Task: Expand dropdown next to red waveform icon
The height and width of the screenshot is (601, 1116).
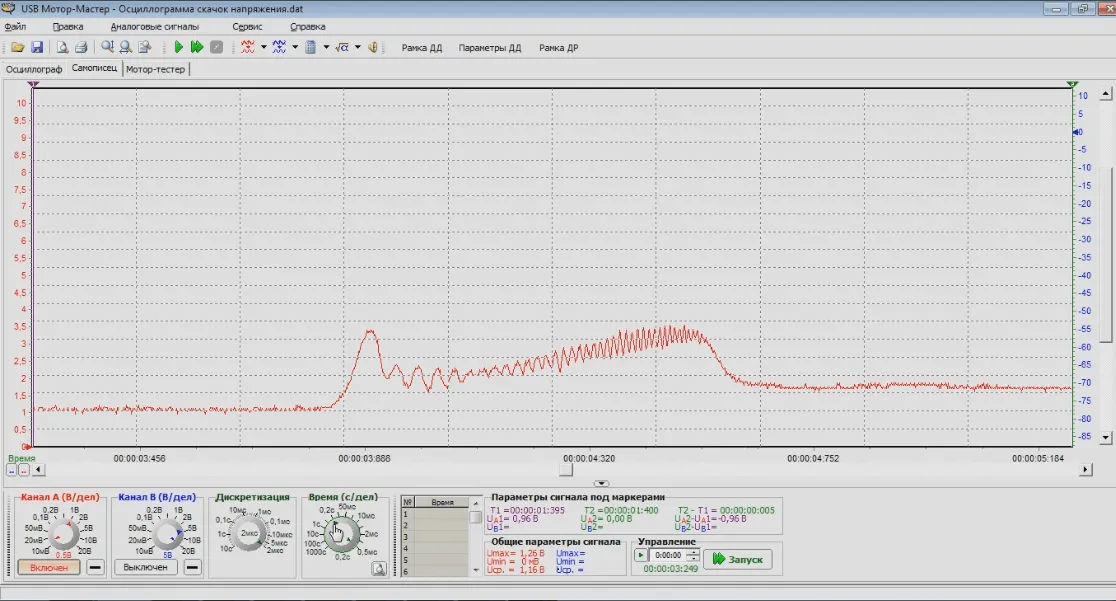Action: (x=263, y=47)
